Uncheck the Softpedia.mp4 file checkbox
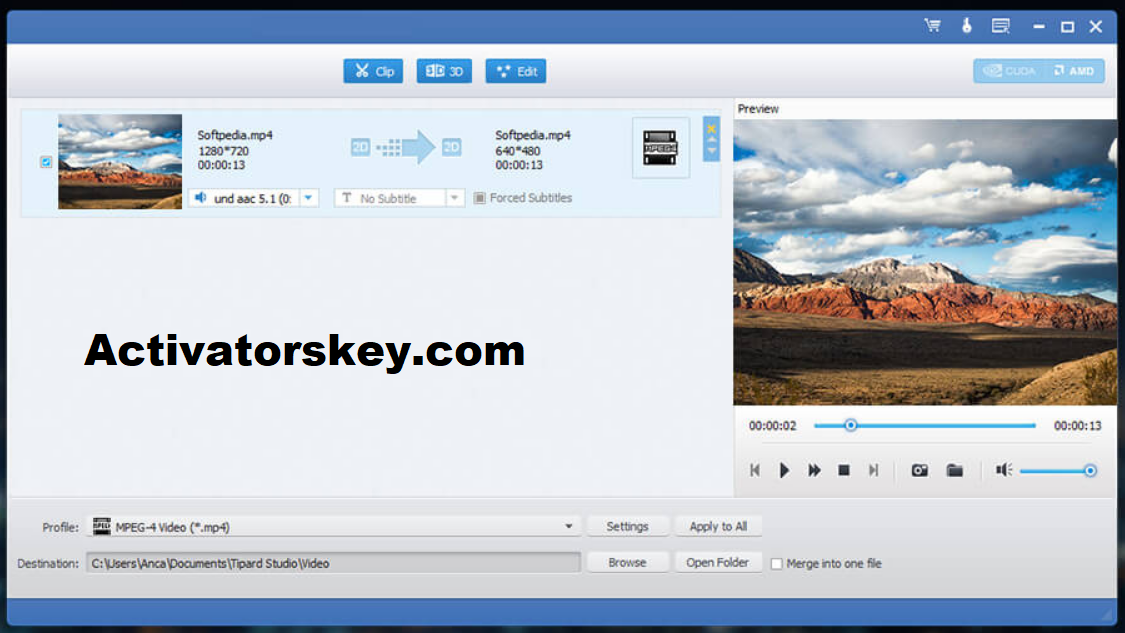The height and width of the screenshot is (633, 1125). (46, 162)
